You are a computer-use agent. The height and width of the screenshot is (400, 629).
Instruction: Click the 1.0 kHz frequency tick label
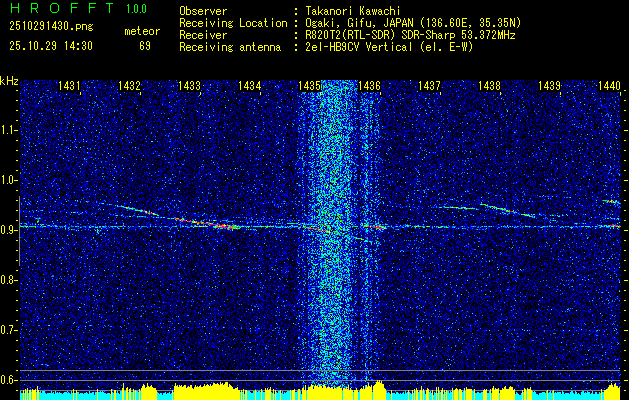tap(8, 180)
